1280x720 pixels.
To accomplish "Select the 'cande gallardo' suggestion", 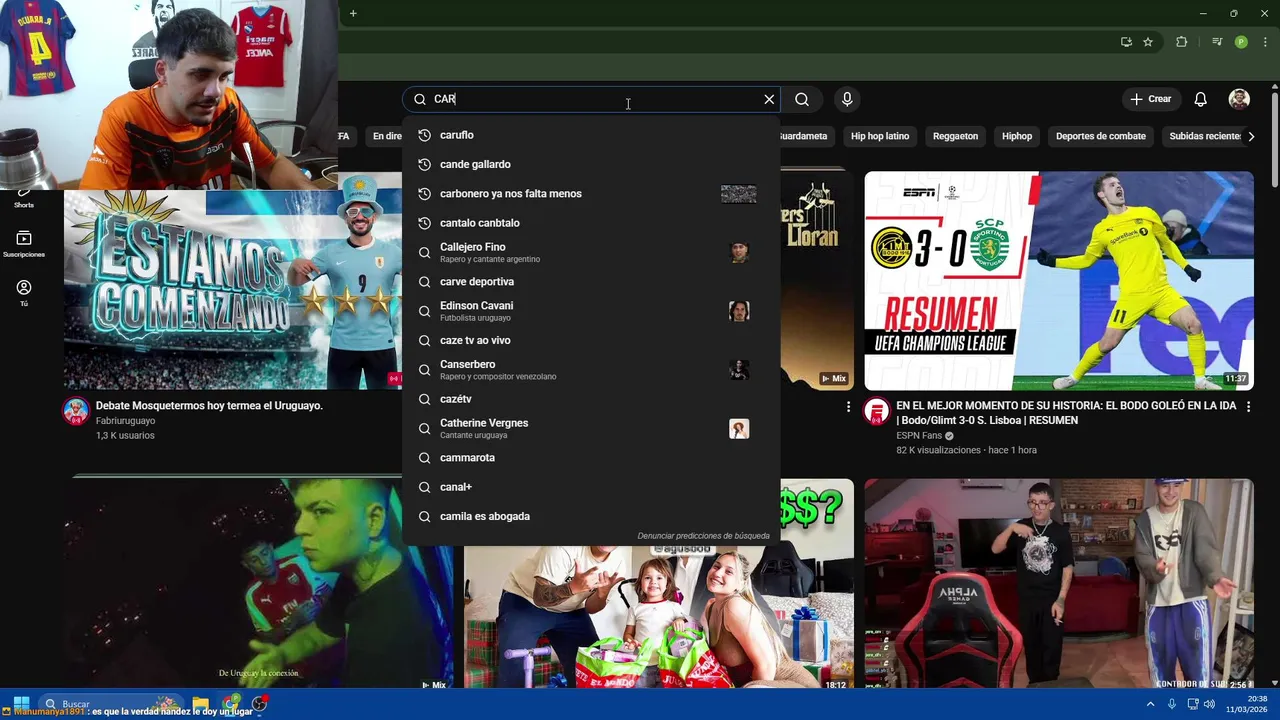I will 591,164.
